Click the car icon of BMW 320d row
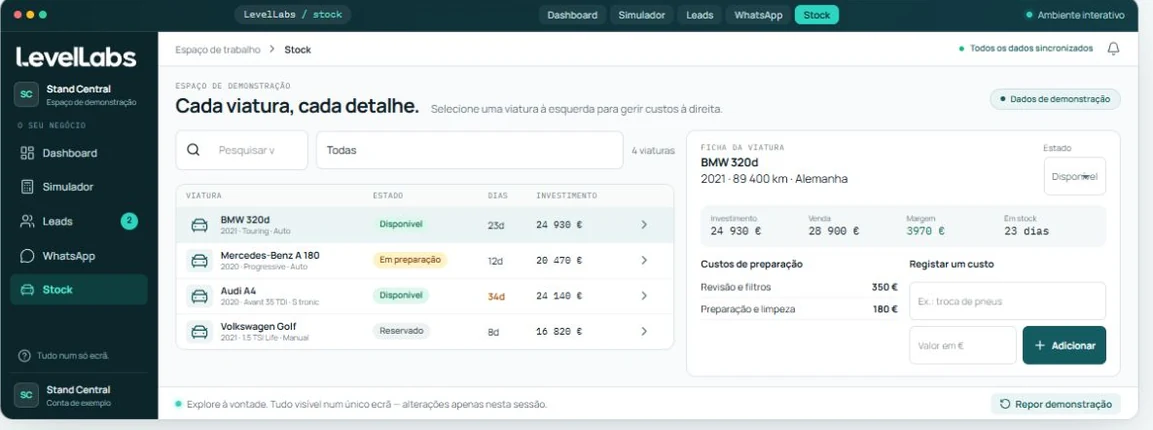This screenshot has width=1153, height=430. pos(199,225)
